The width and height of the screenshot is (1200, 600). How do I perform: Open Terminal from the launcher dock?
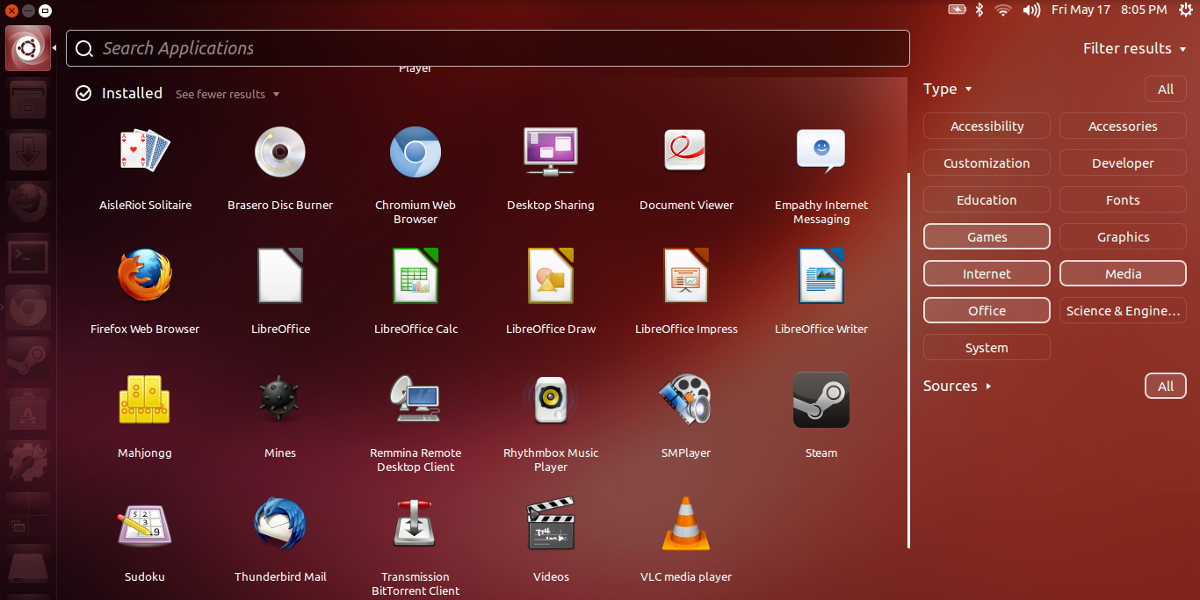[x=28, y=256]
